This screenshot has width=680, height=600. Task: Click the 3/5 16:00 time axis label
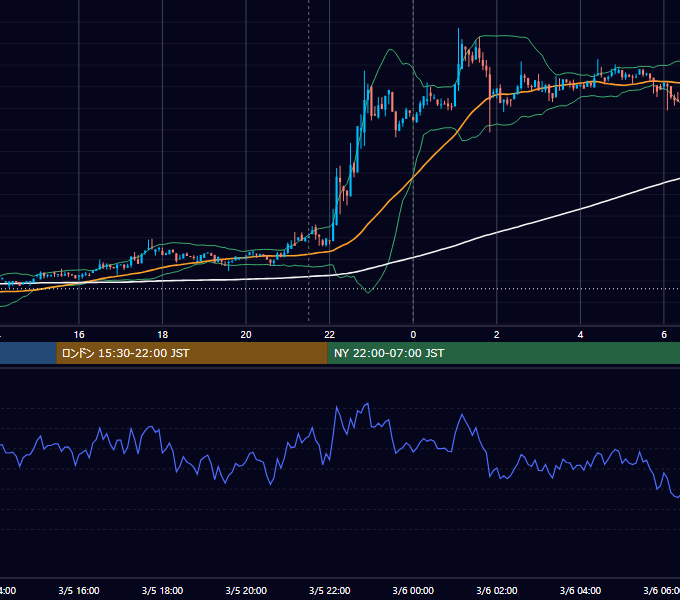(79, 590)
